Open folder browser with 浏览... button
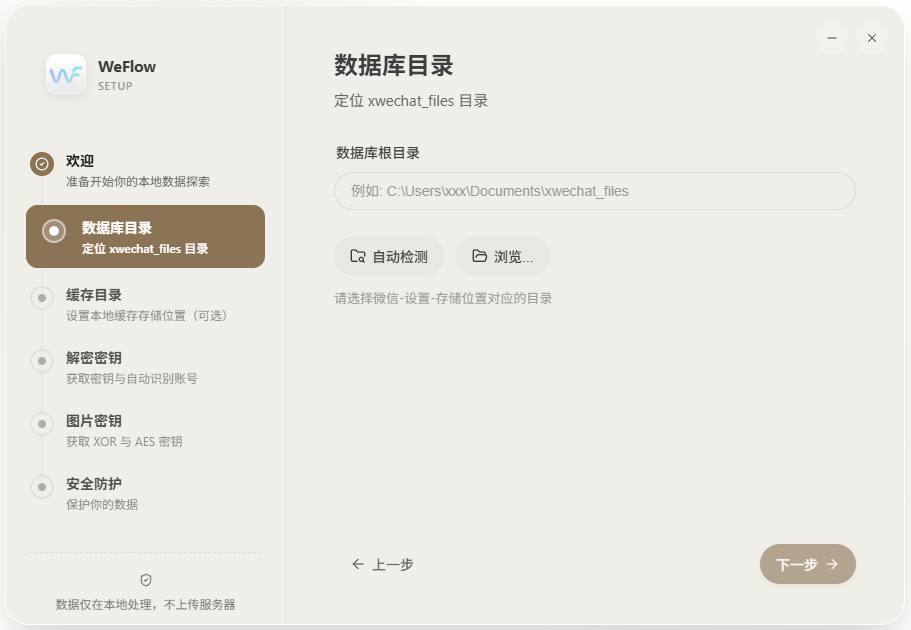The image size is (911, 630). click(x=503, y=257)
